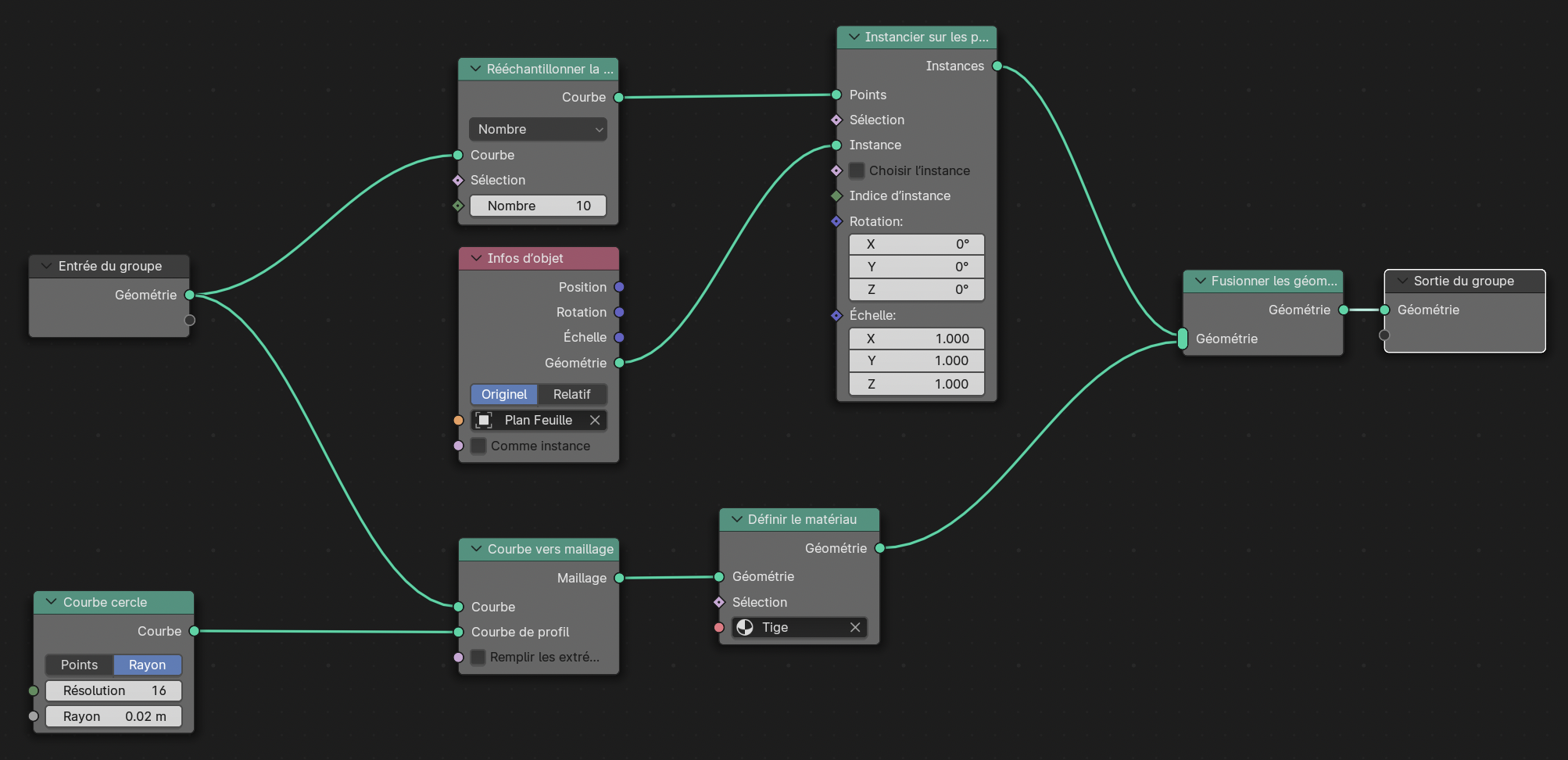Click the Résolution value field
Image resolution: width=1568 pixels, height=760 pixels.
click(113, 691)
